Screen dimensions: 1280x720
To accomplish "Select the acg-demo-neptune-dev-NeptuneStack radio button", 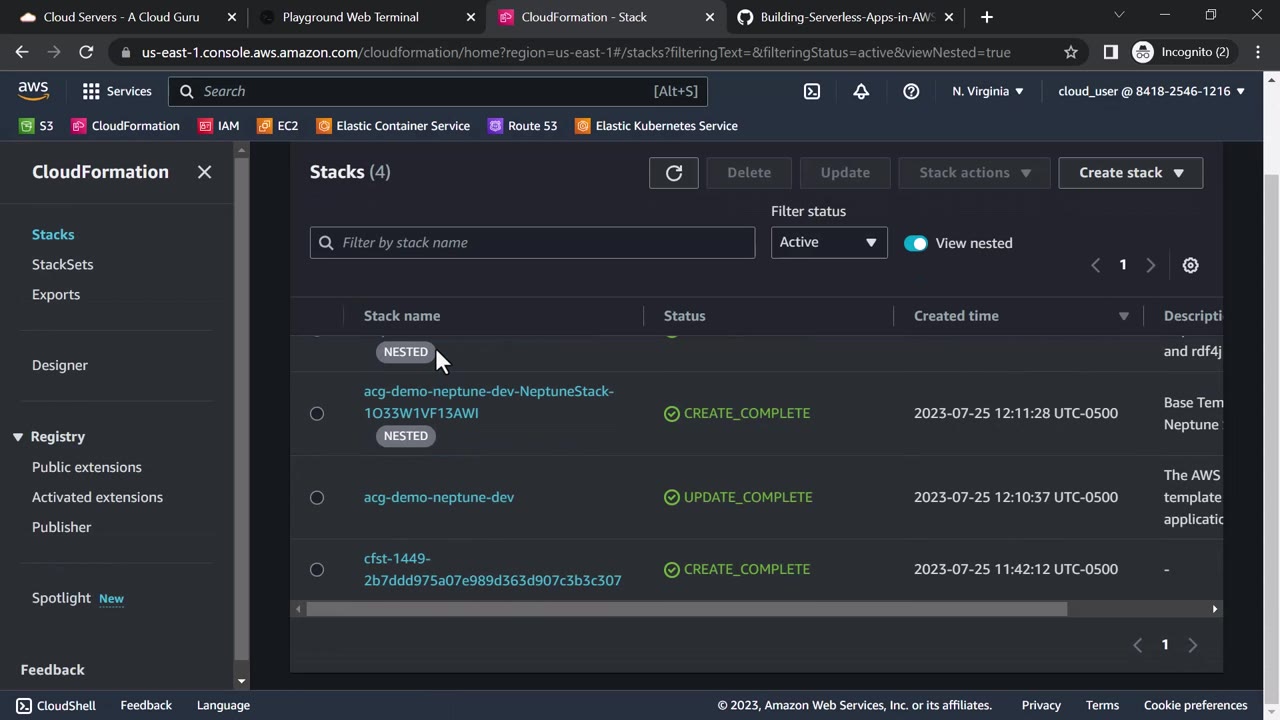I will (x=317, y=413).
